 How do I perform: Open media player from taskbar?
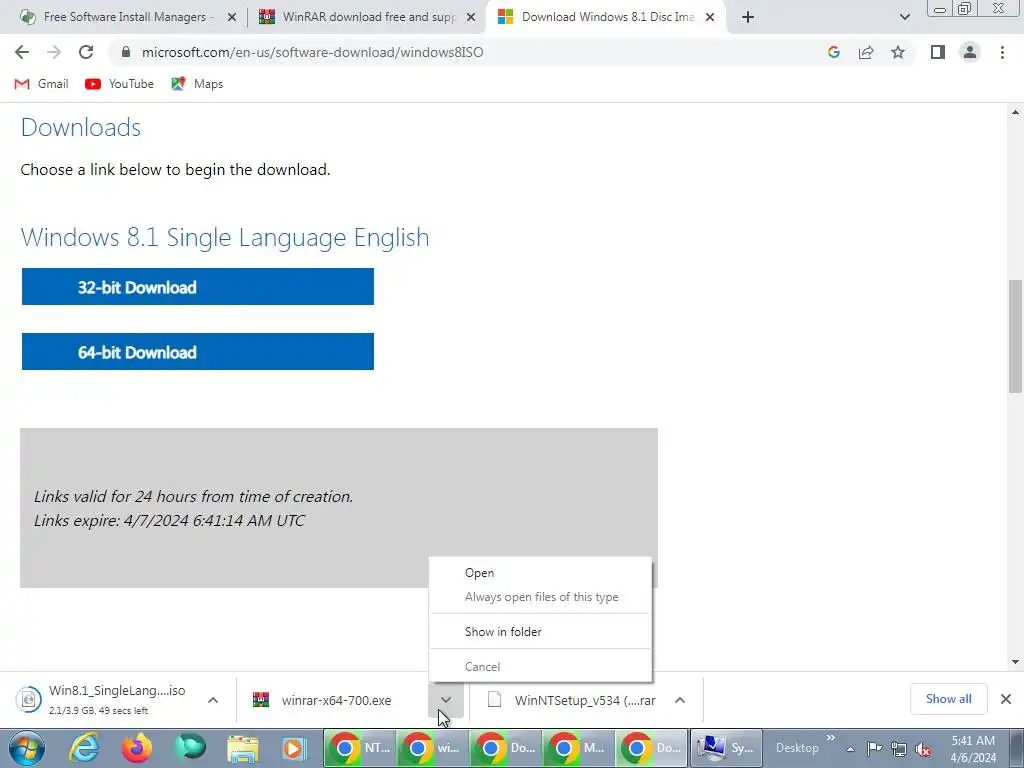coord(293,748)
